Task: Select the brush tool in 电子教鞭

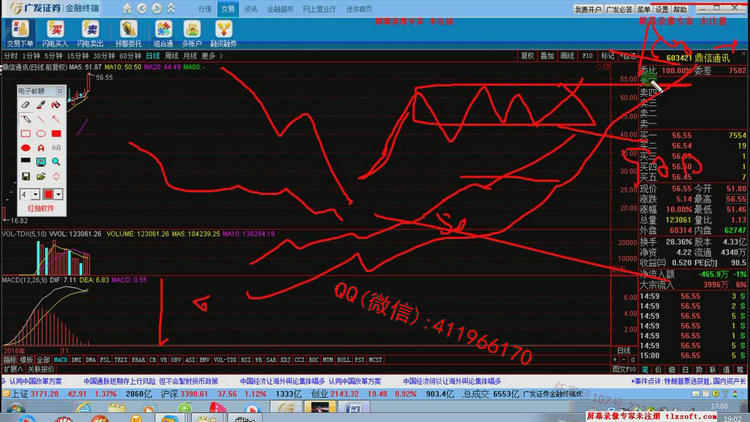Action: click(41, 105)
